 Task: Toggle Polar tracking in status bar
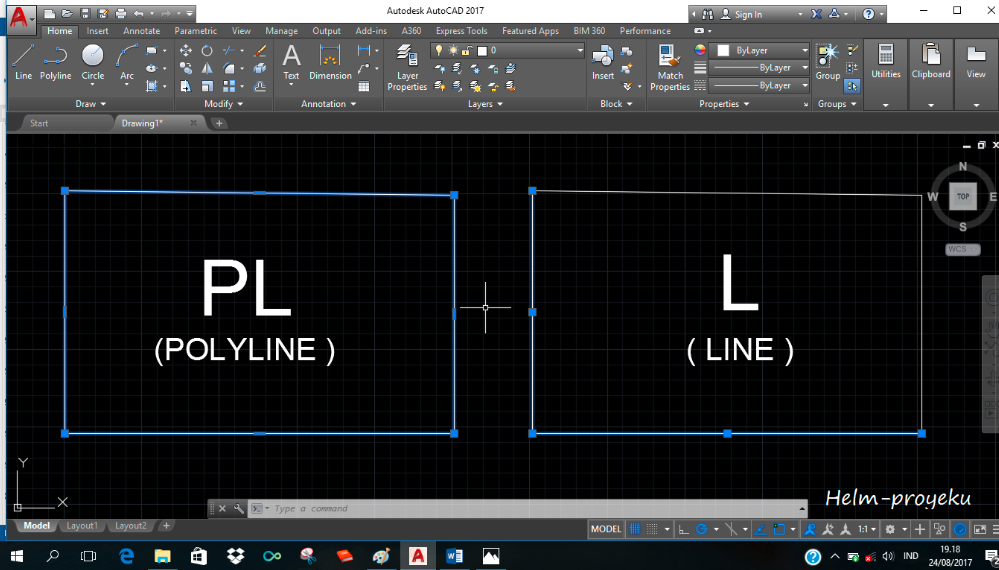(x=702, y=529)
